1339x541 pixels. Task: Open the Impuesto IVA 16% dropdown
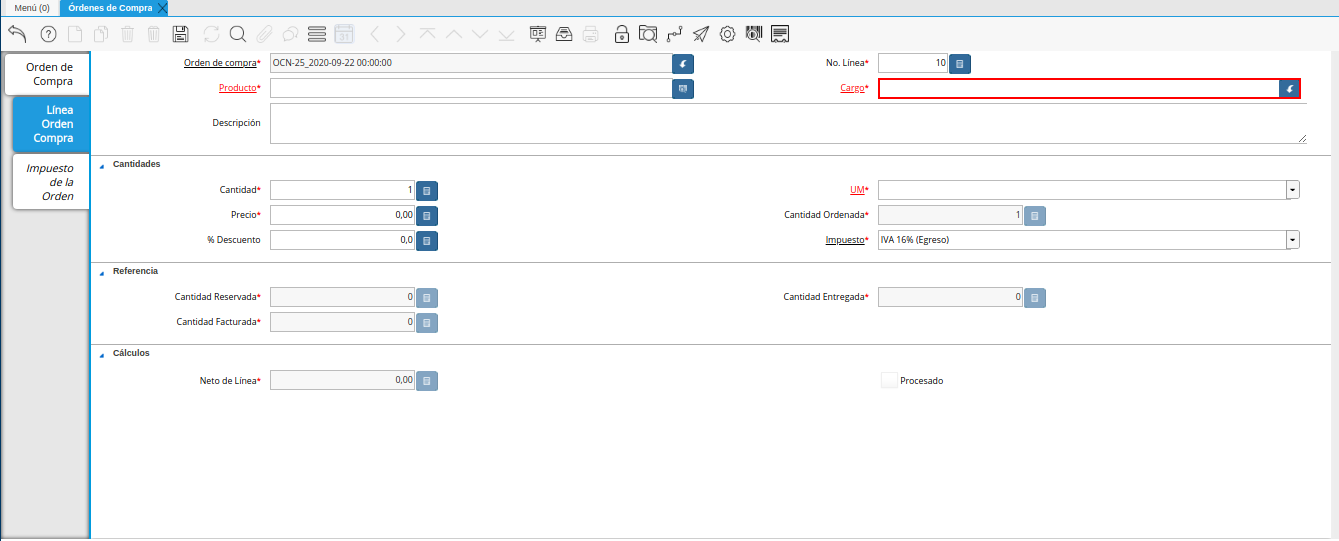1293,240
